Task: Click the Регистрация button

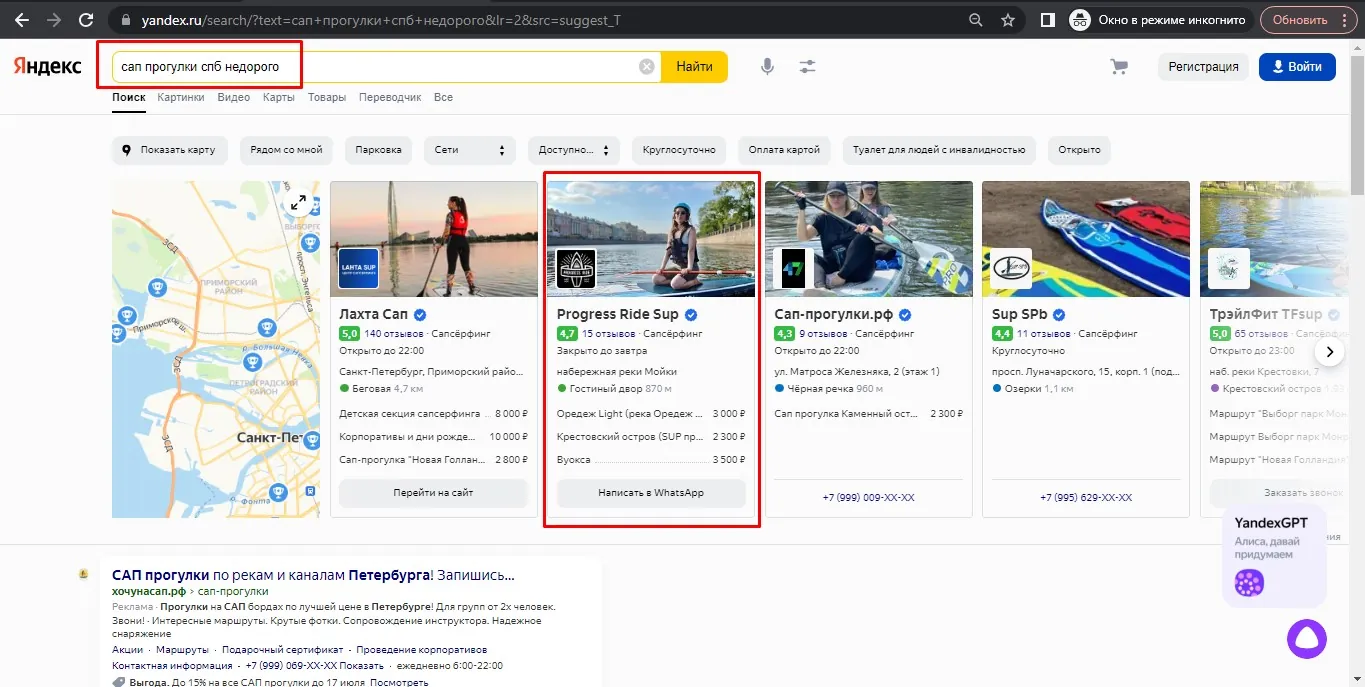Action: [1203, 67]
